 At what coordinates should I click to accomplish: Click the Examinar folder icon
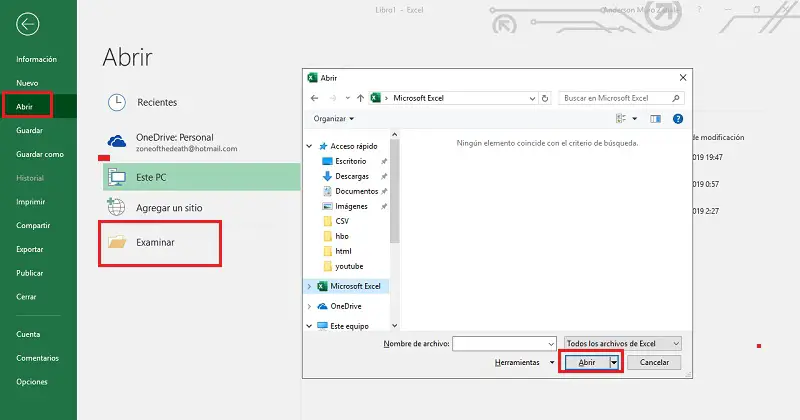click(117, 242)
